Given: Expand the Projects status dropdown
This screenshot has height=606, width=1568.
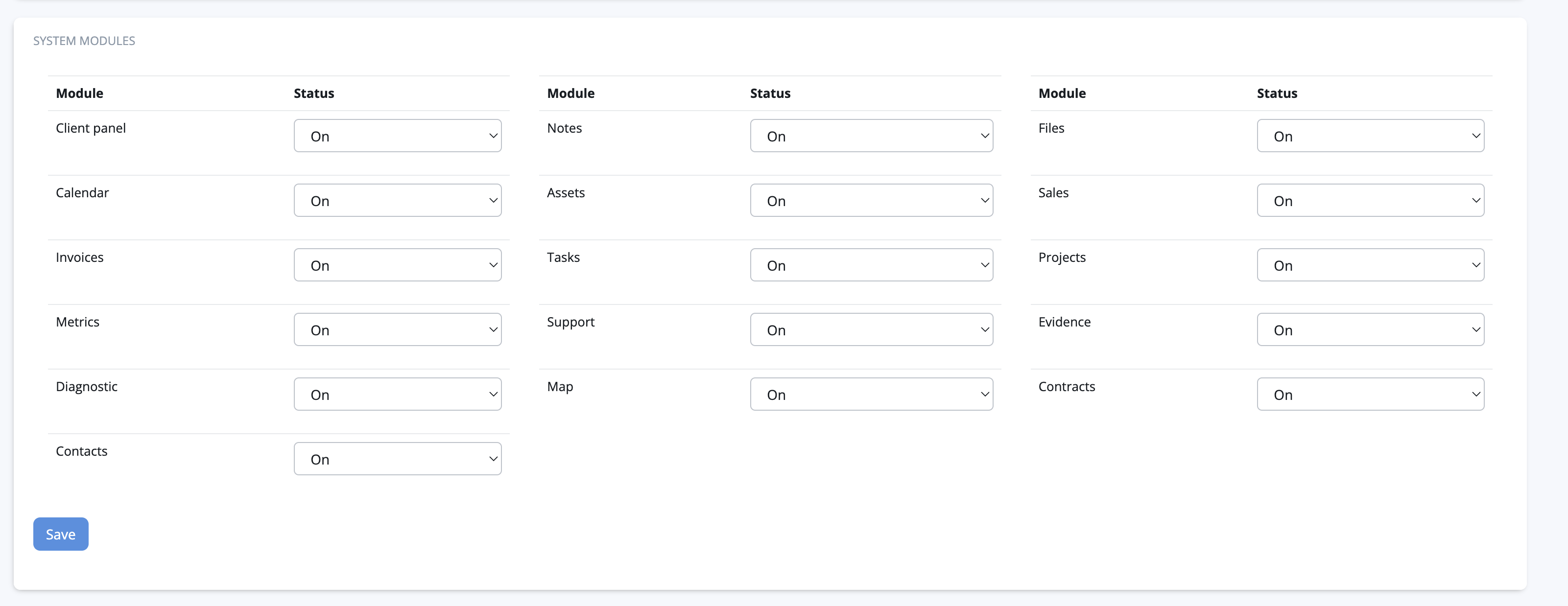Looking at the screenshot, I should 1370,265.
